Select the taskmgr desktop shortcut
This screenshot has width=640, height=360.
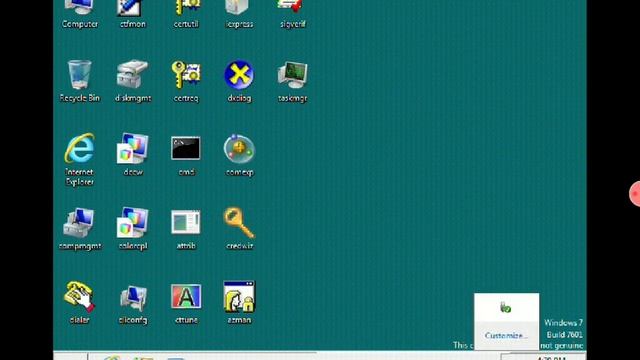[x=293, y=81]
